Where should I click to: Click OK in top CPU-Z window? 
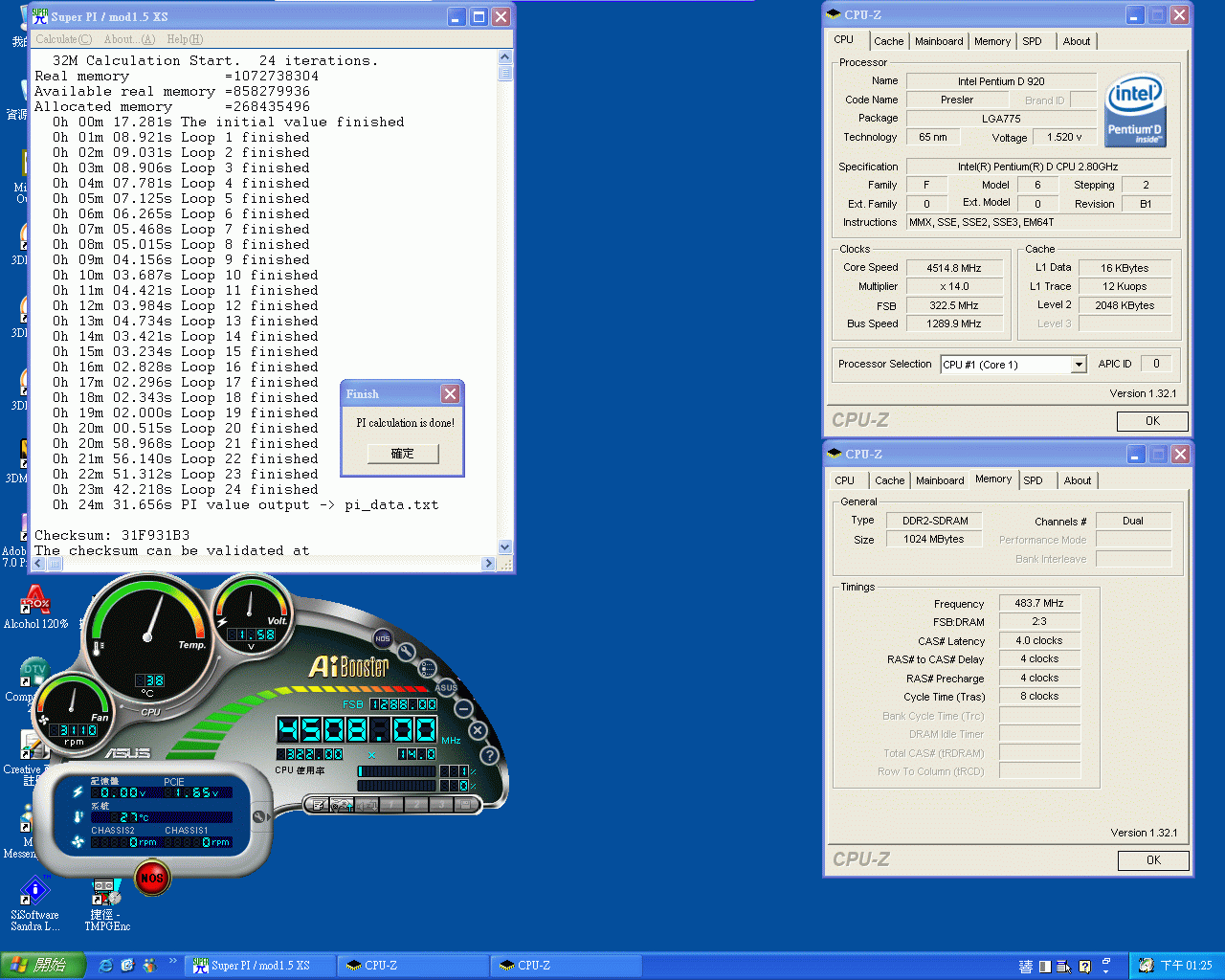click(1152, 421)
